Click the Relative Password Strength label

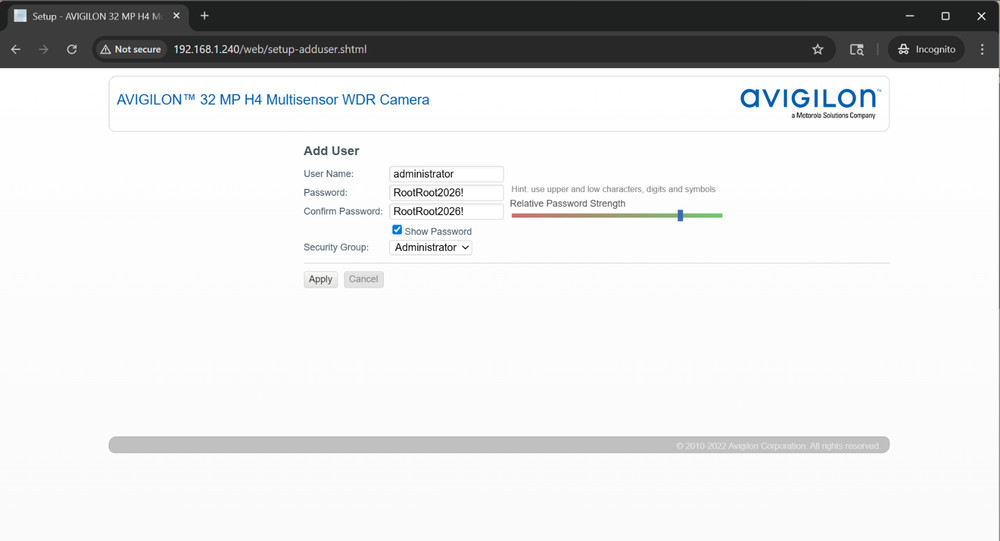pos(568,204)
